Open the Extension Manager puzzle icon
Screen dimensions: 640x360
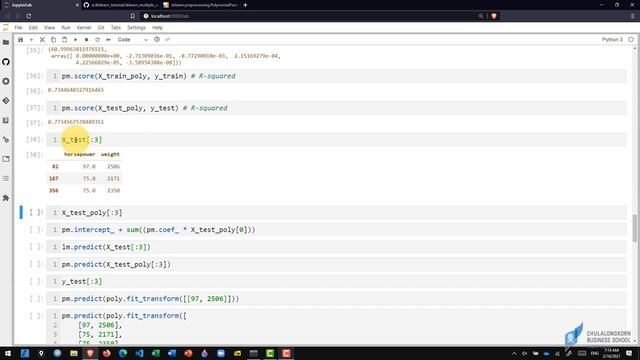pyautogui.click(x=6, y=198)
